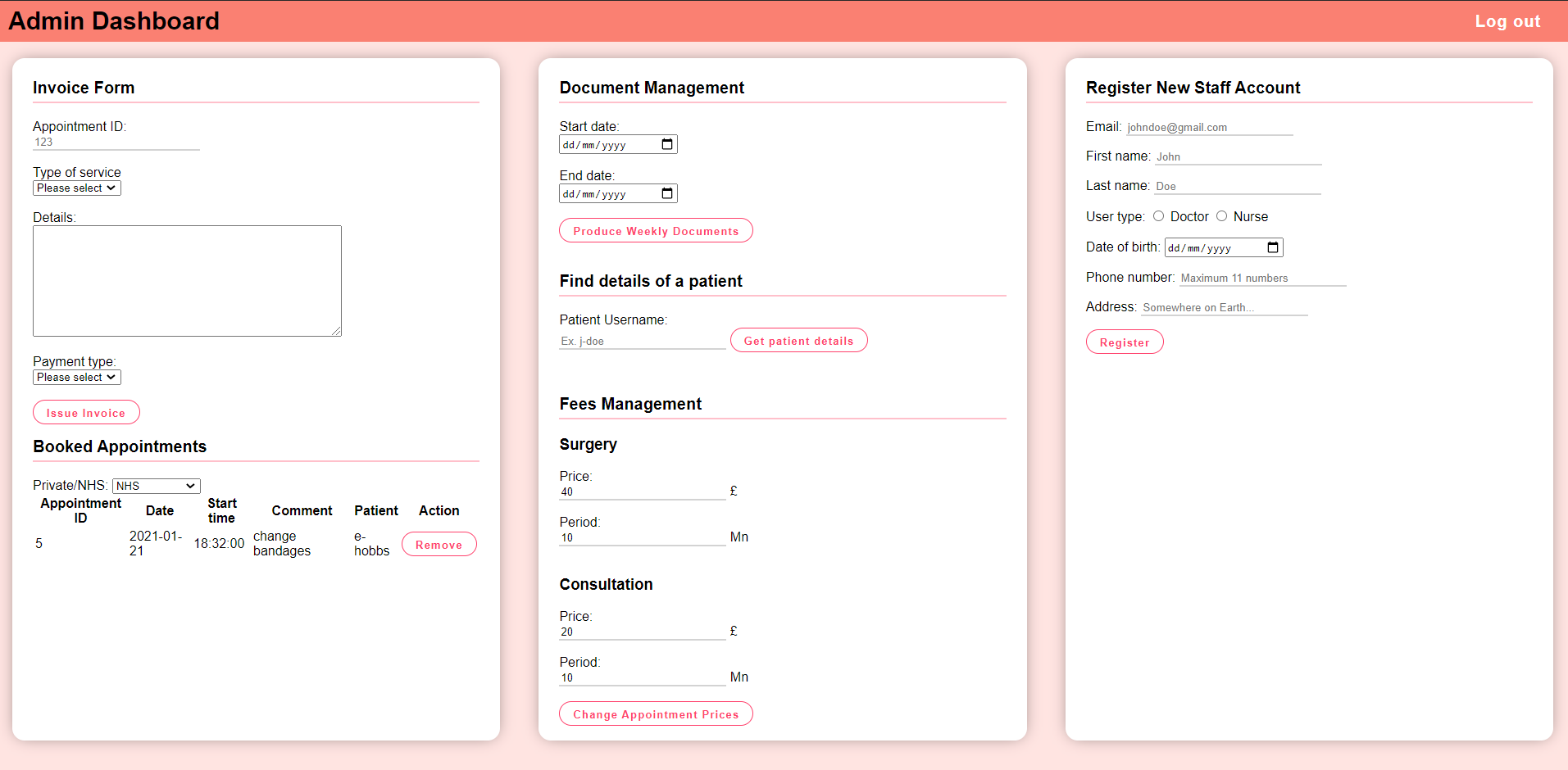The width and height of the screenshot is (1568, 770).
Task: Click the Booked Appointments heading
Action: coord(120,446)
